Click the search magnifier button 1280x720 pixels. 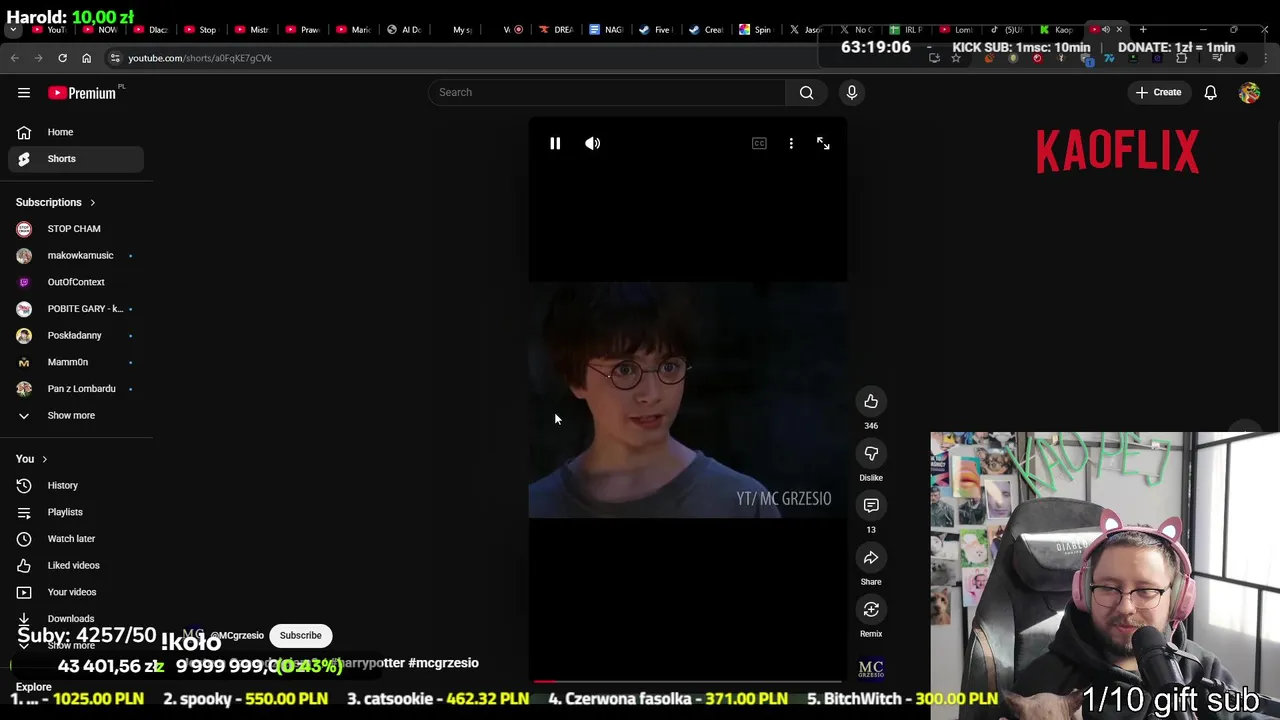[x=806, y=92]
